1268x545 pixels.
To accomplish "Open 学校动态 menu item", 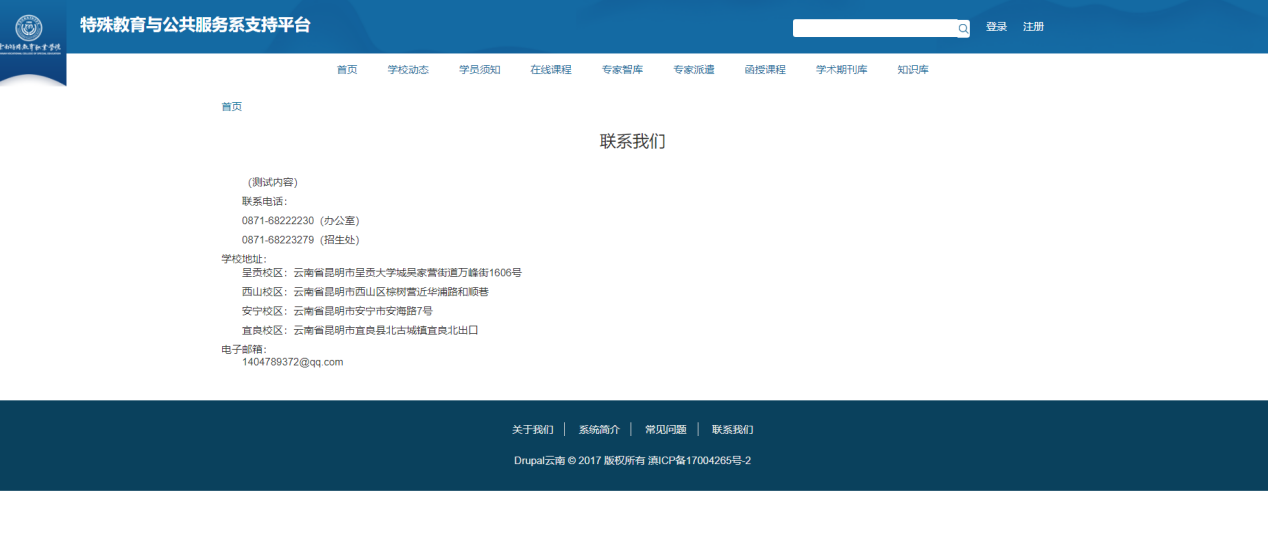I will 408,70.
